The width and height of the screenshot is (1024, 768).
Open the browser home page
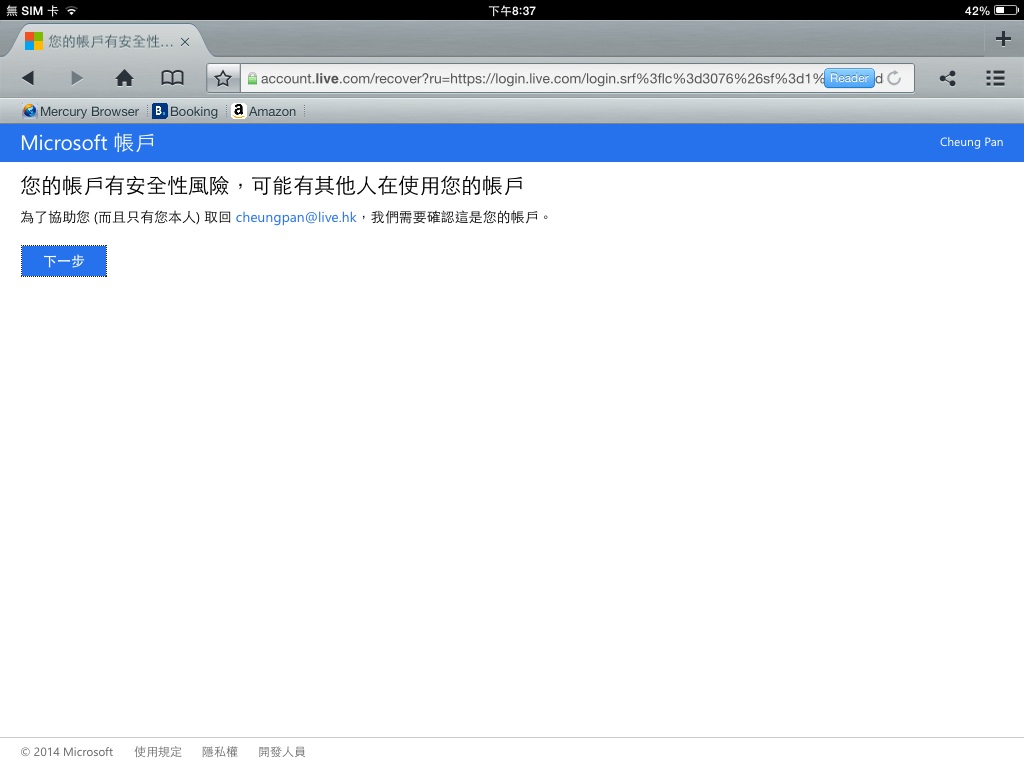click(x=124, y=78)
